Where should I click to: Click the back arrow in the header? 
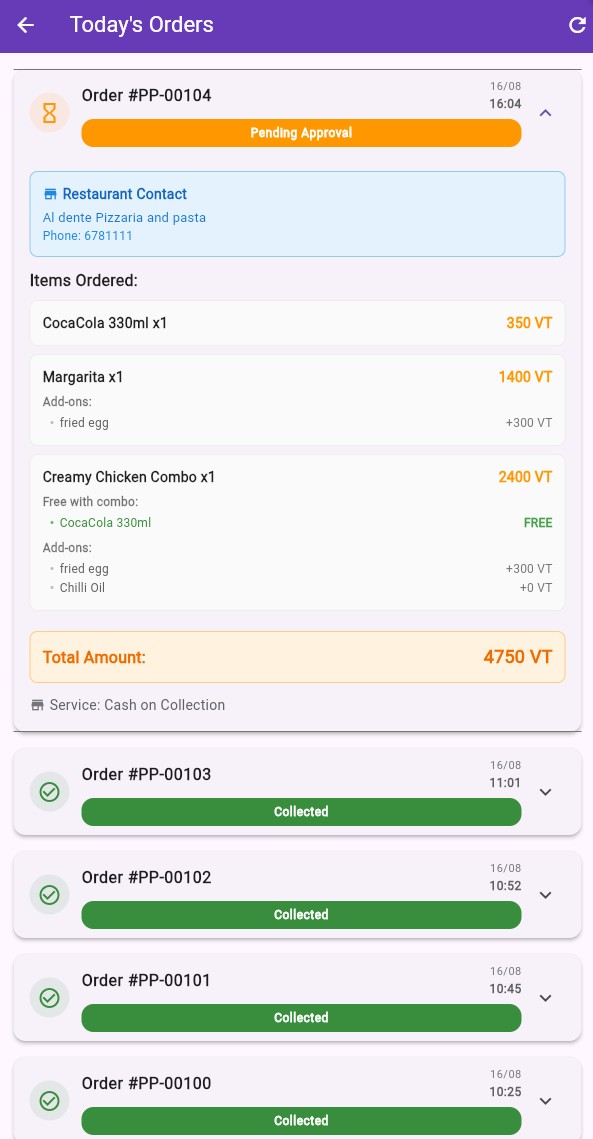click(25, 25)
